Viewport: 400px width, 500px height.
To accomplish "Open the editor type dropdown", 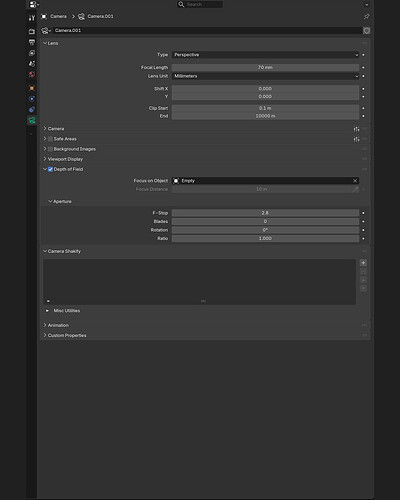I will [34, 5].
